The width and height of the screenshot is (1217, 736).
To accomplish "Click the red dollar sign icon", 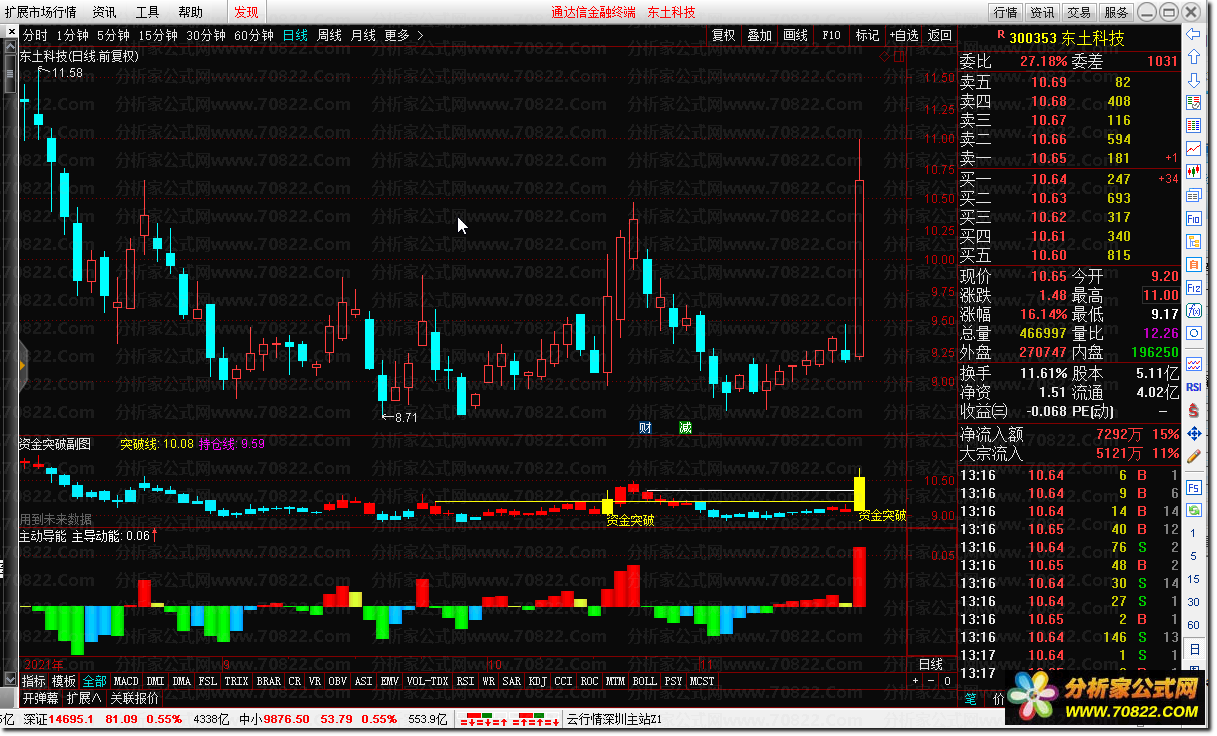I will pos(1193,409).
